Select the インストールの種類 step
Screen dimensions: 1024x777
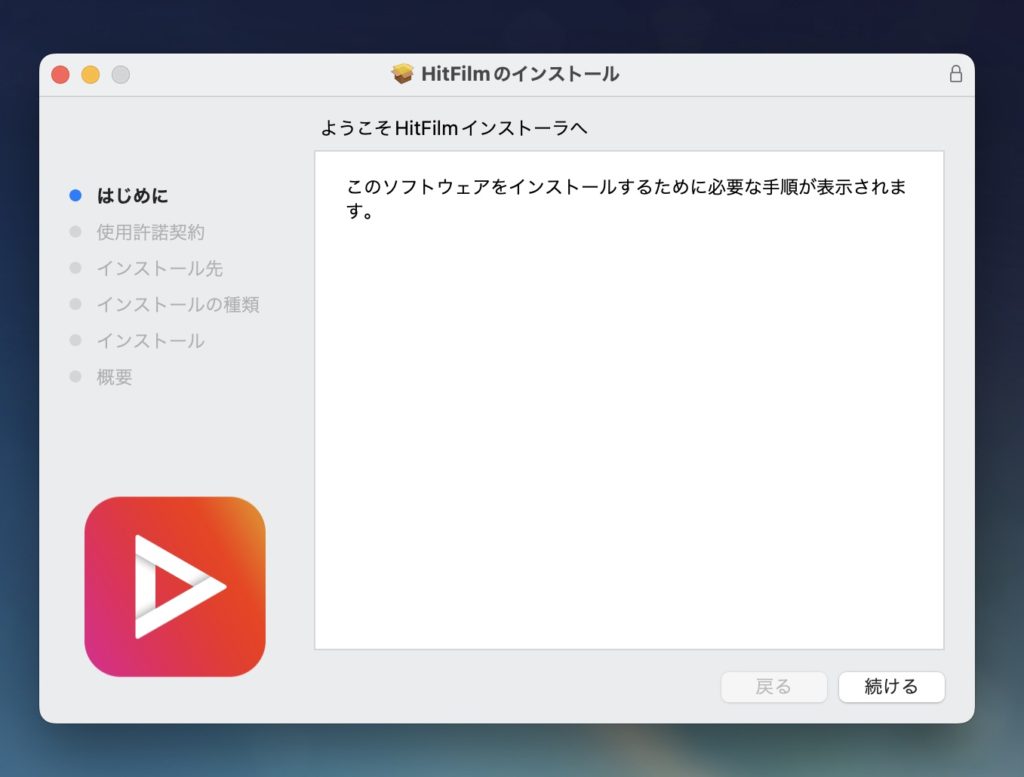[178, 304]
